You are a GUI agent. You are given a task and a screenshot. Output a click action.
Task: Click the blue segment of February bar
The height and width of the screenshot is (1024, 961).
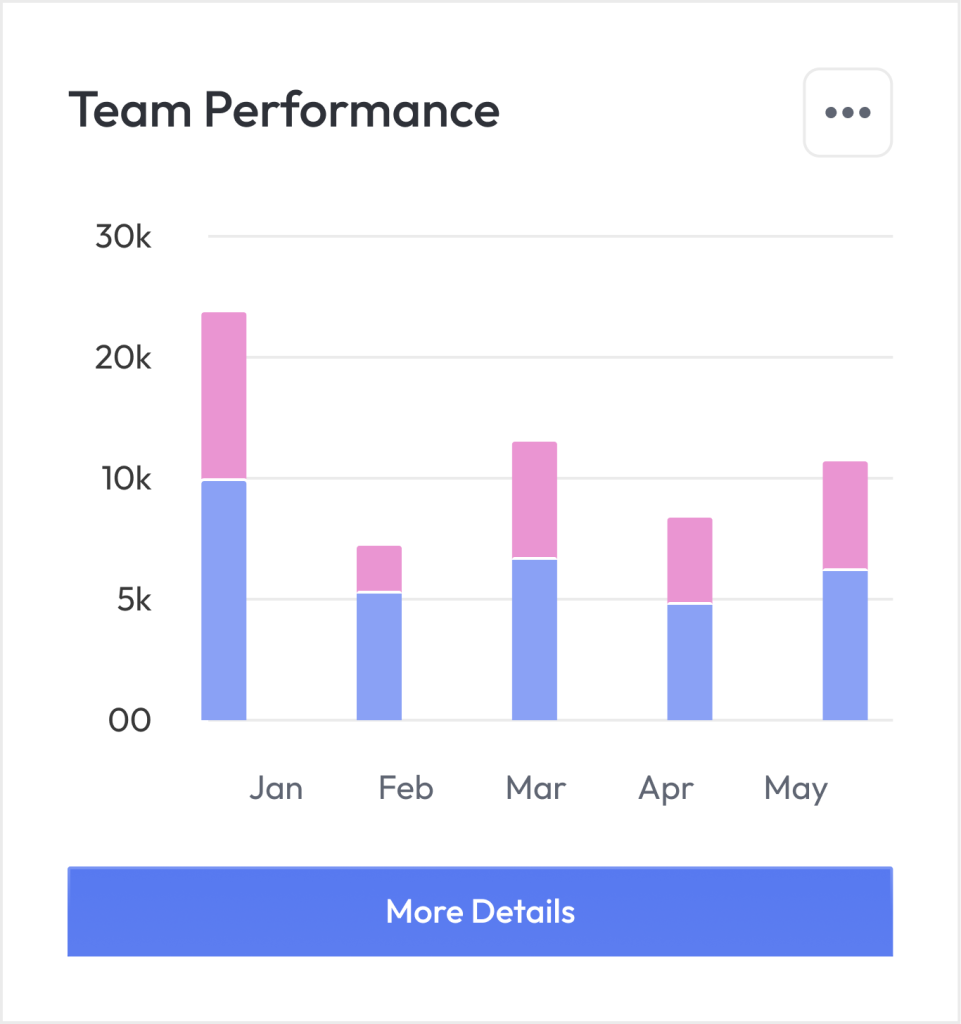point(379,656)
